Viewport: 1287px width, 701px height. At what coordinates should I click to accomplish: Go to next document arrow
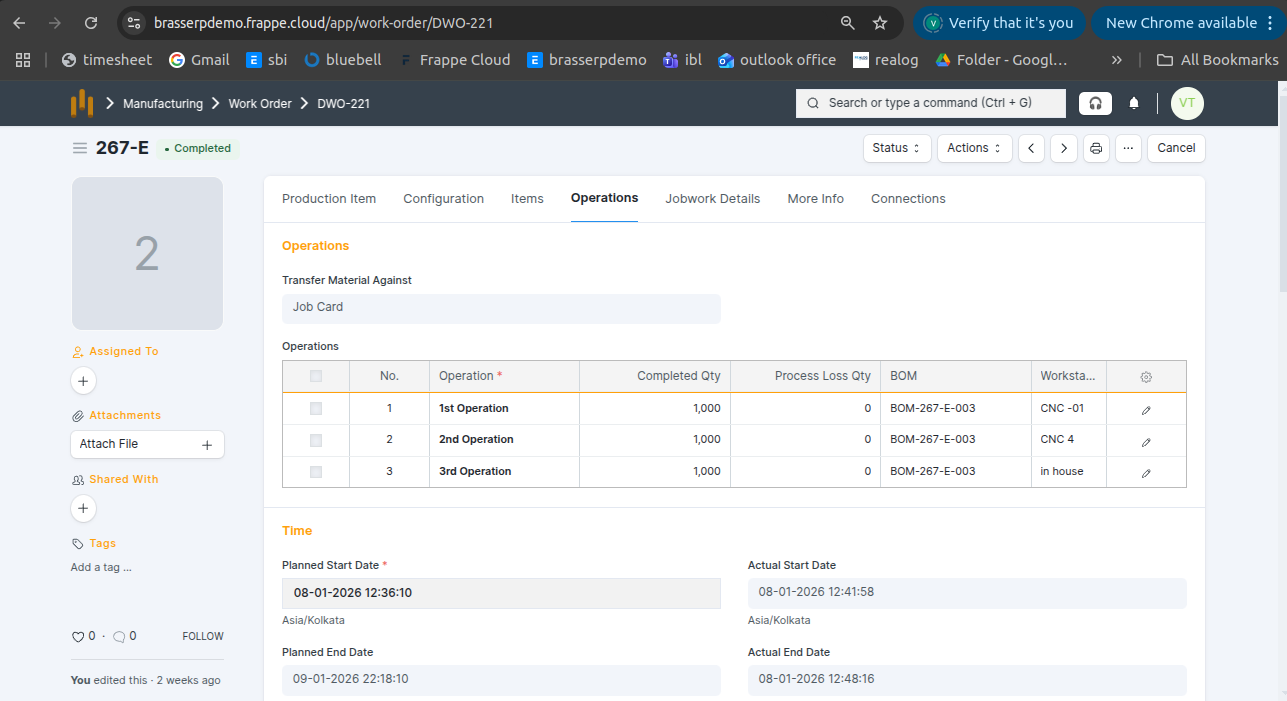tap(1063, 148)
